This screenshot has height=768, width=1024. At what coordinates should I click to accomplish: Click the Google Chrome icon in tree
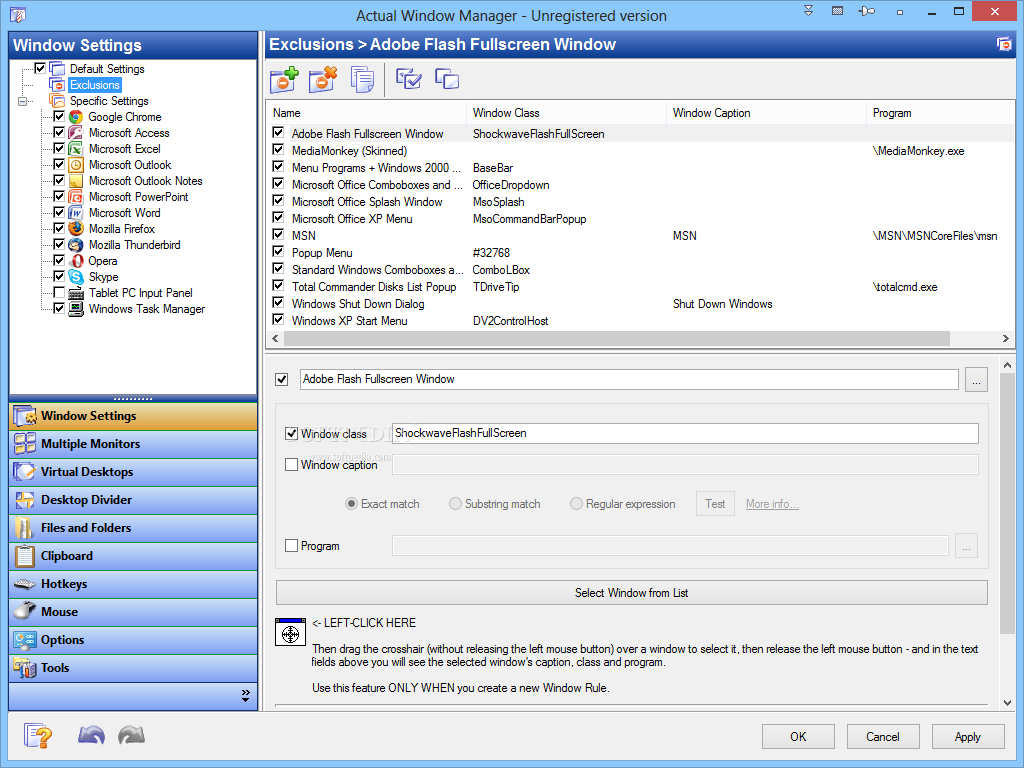[x=76, y=117]
